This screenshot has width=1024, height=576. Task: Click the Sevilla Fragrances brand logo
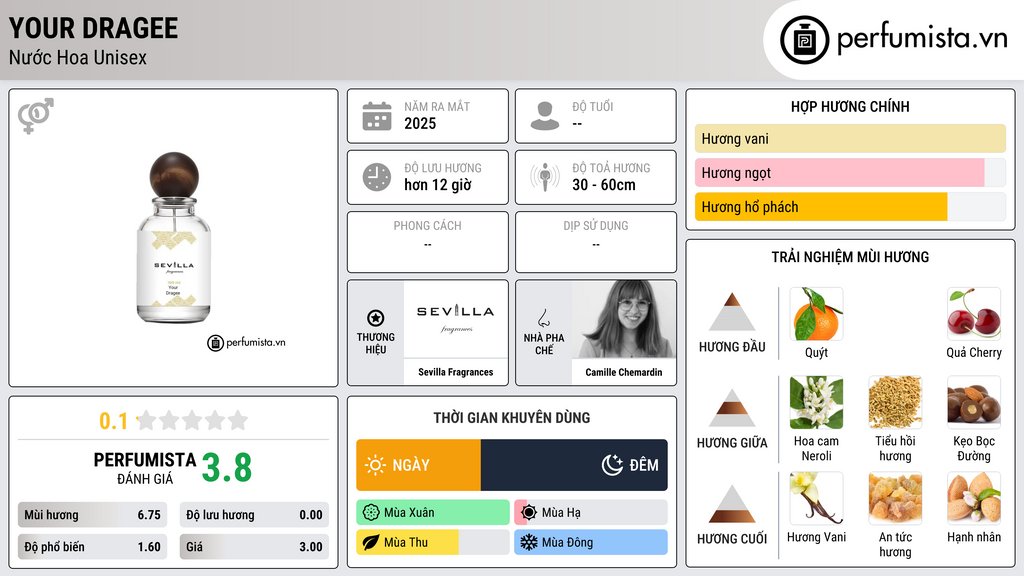point(455,319)
